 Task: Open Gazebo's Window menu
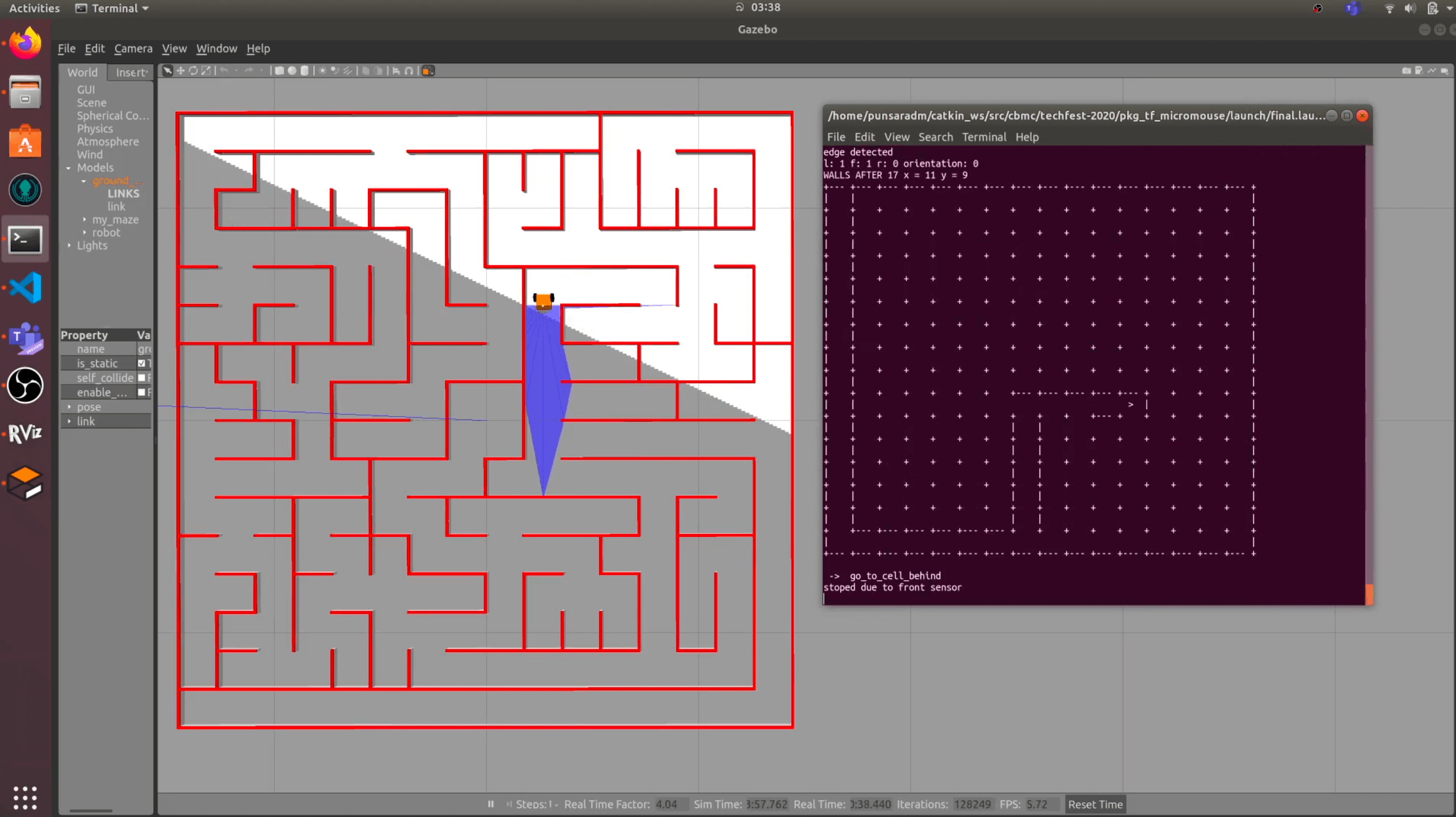(216, 48)
